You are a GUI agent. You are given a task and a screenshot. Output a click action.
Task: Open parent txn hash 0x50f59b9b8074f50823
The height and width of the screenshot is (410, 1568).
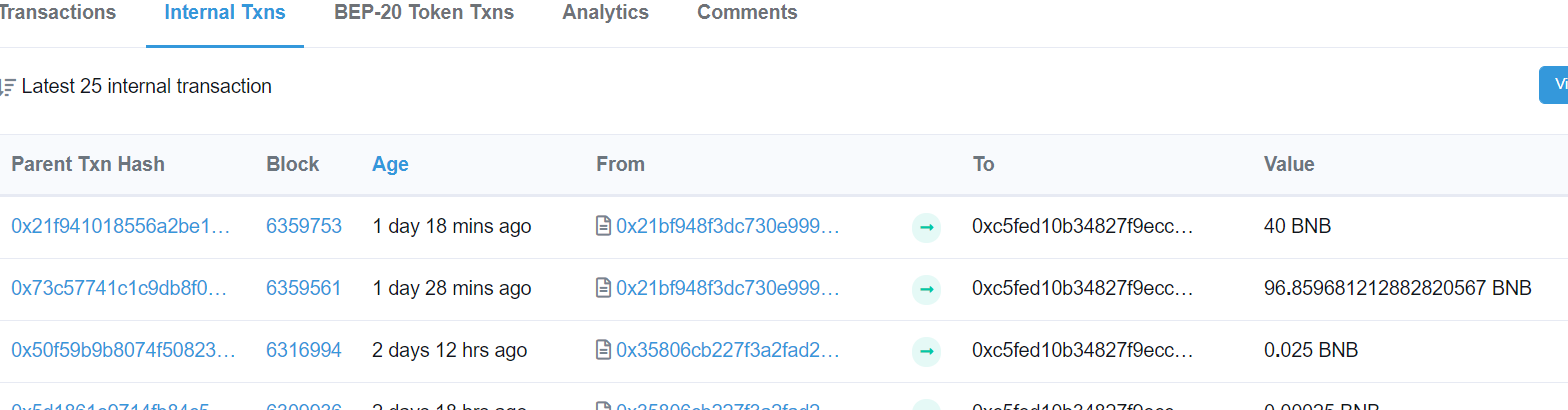click(x=123, y=351)
